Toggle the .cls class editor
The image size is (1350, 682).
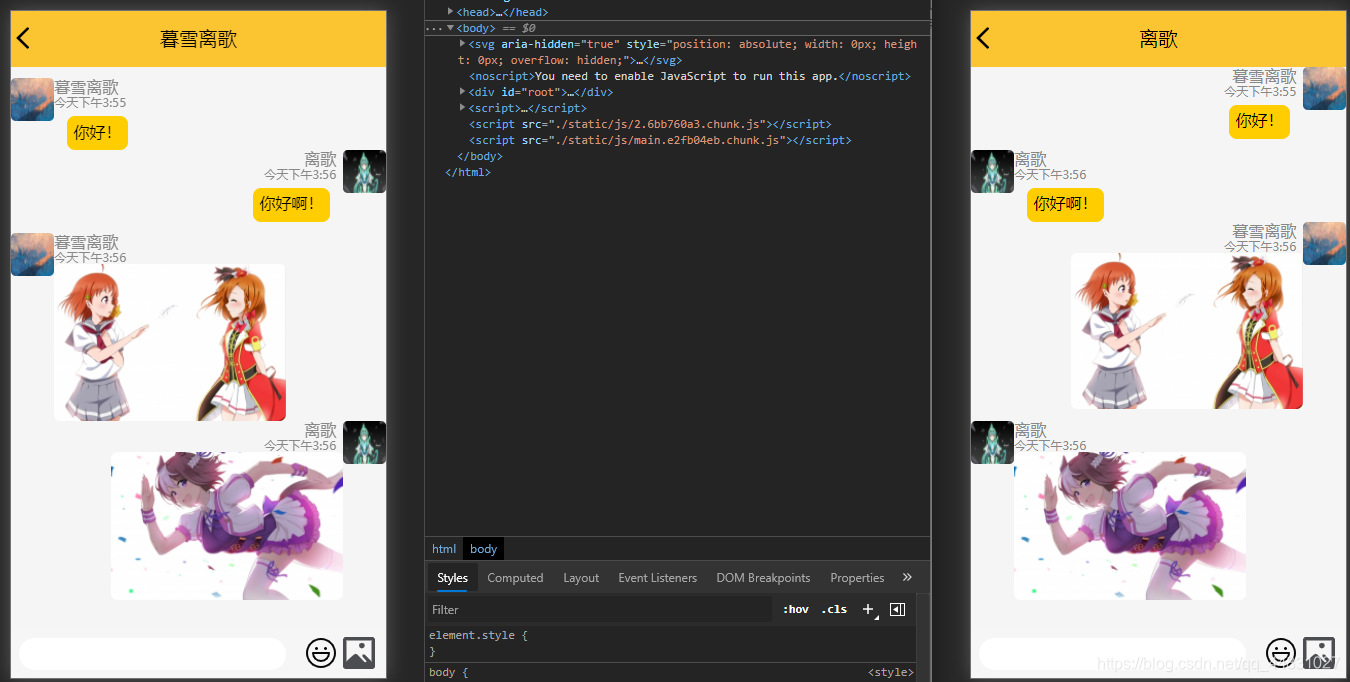(x=834, y=609)
